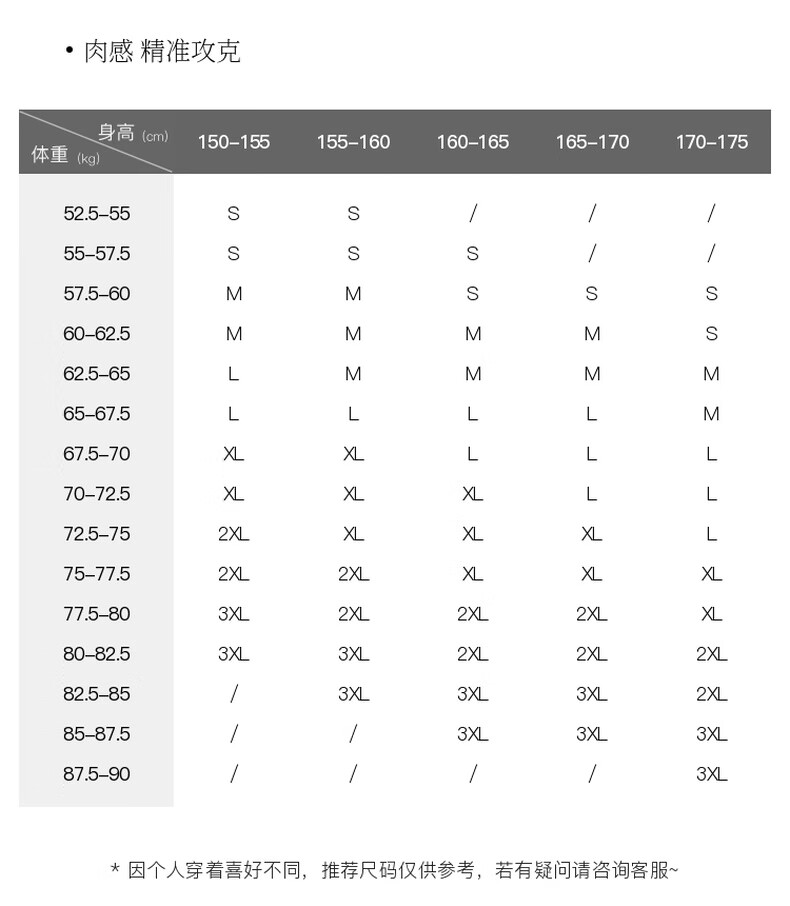Viewport: 790px width, 906px height.
Task: Select the 155–160 height column header
Action: point(353,142)
